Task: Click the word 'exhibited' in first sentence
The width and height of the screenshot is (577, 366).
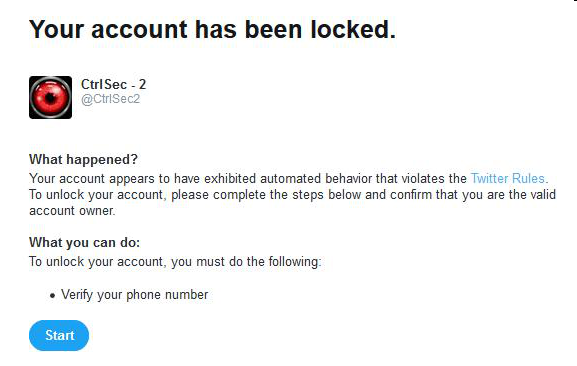Action: pyautogui.click(x=230, y=178)
